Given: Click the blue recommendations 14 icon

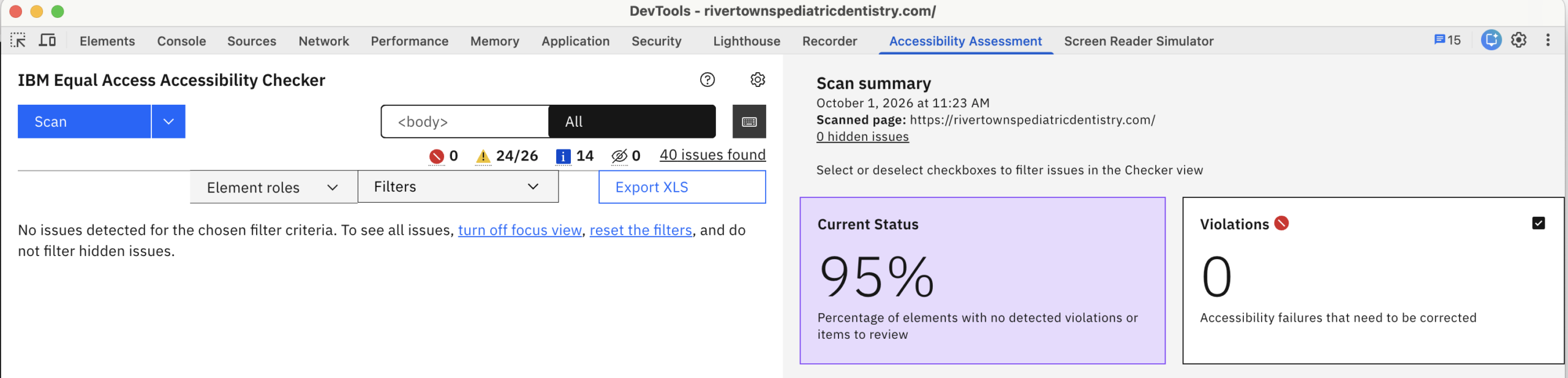Looking at the screenshot, I should pos(563,156).
